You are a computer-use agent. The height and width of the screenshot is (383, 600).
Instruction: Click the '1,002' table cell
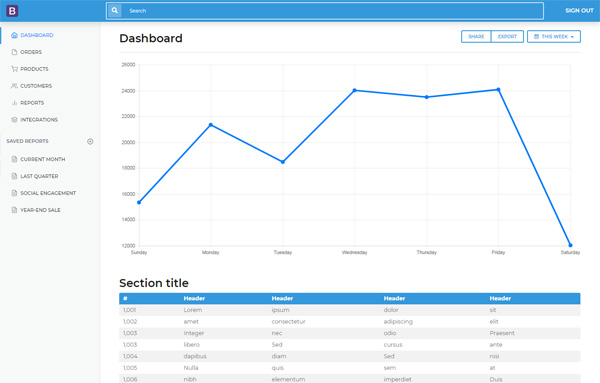(130, 321)
